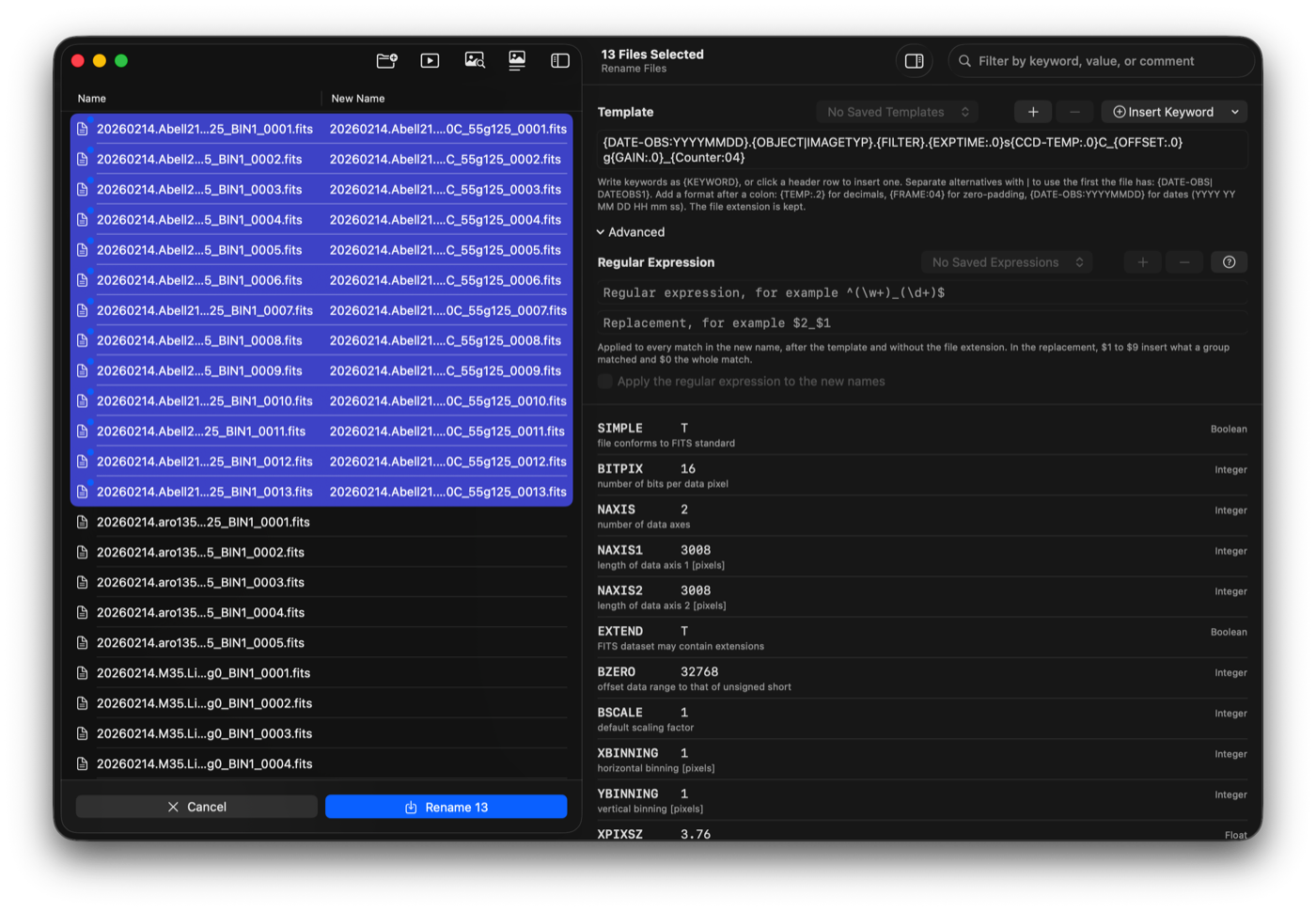
Task: Click the Template text field
Action: [x=923, y=150]
